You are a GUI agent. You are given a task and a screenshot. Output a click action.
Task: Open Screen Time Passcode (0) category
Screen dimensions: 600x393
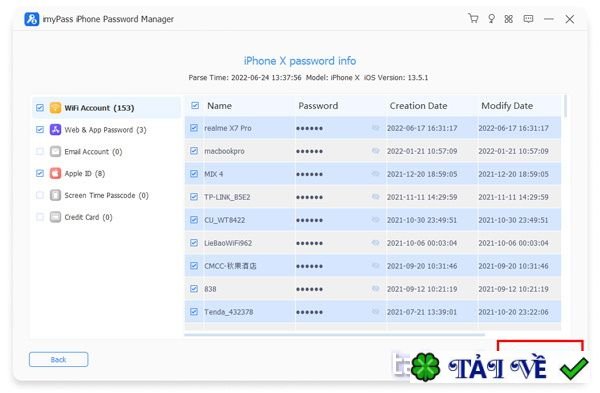[x=106, y=195]
